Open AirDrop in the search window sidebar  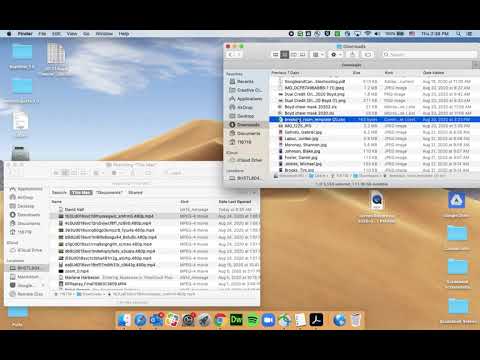(x=25, y=197)
